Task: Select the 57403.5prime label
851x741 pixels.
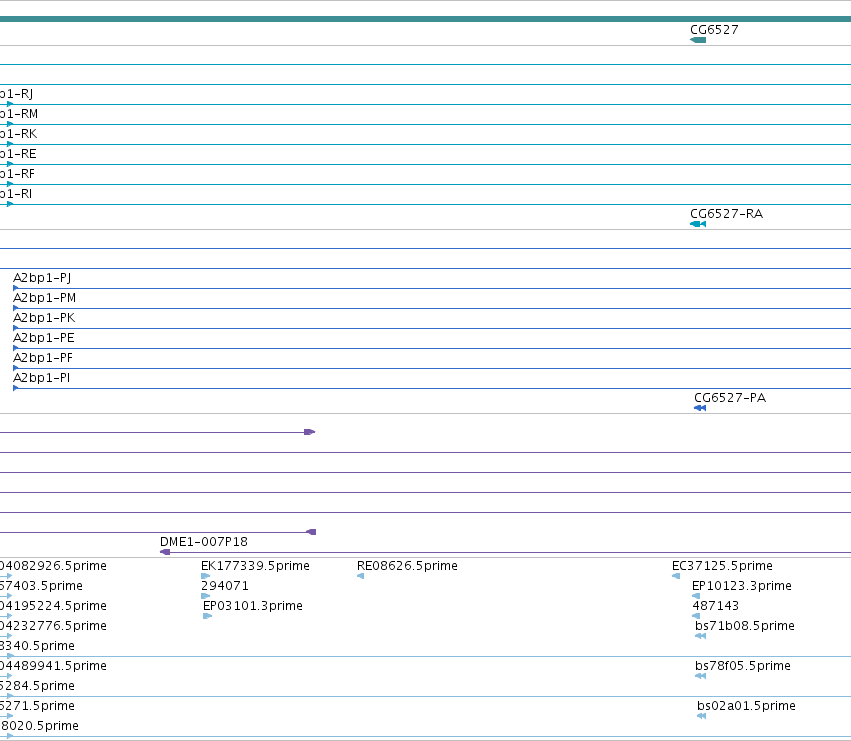Action: [x=41, y=586]
